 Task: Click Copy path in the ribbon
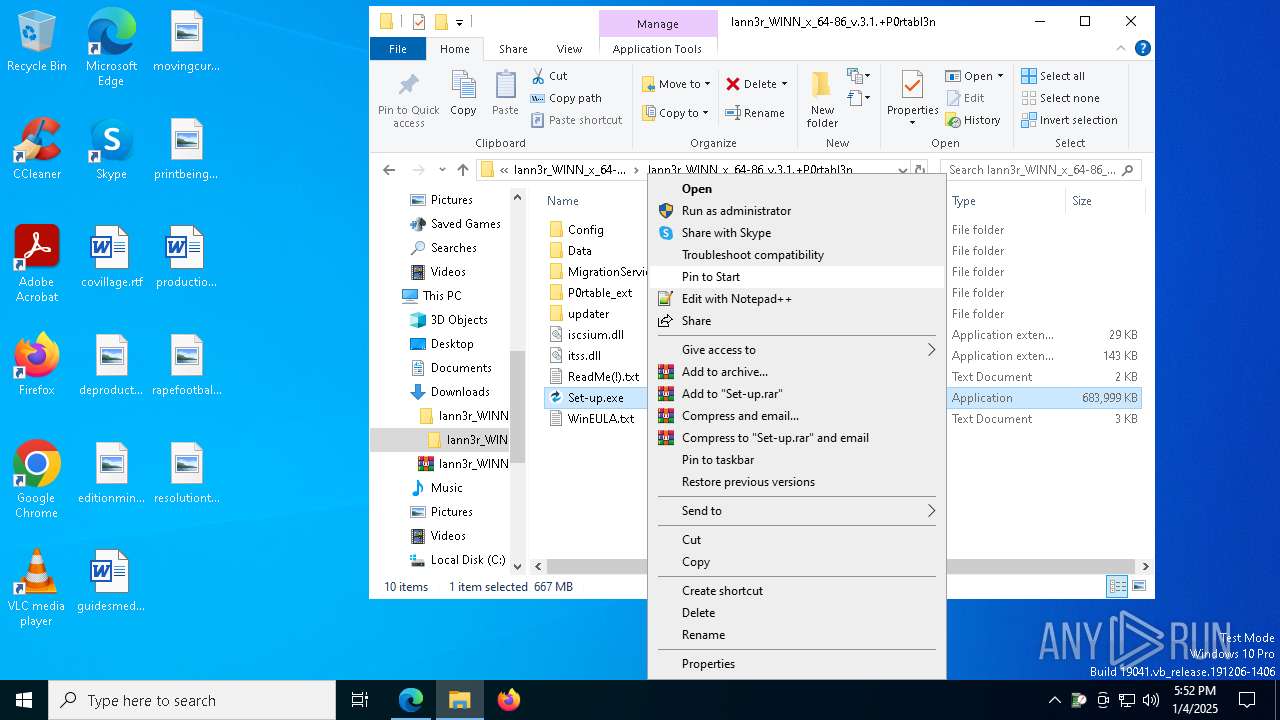tap(565, 98)
